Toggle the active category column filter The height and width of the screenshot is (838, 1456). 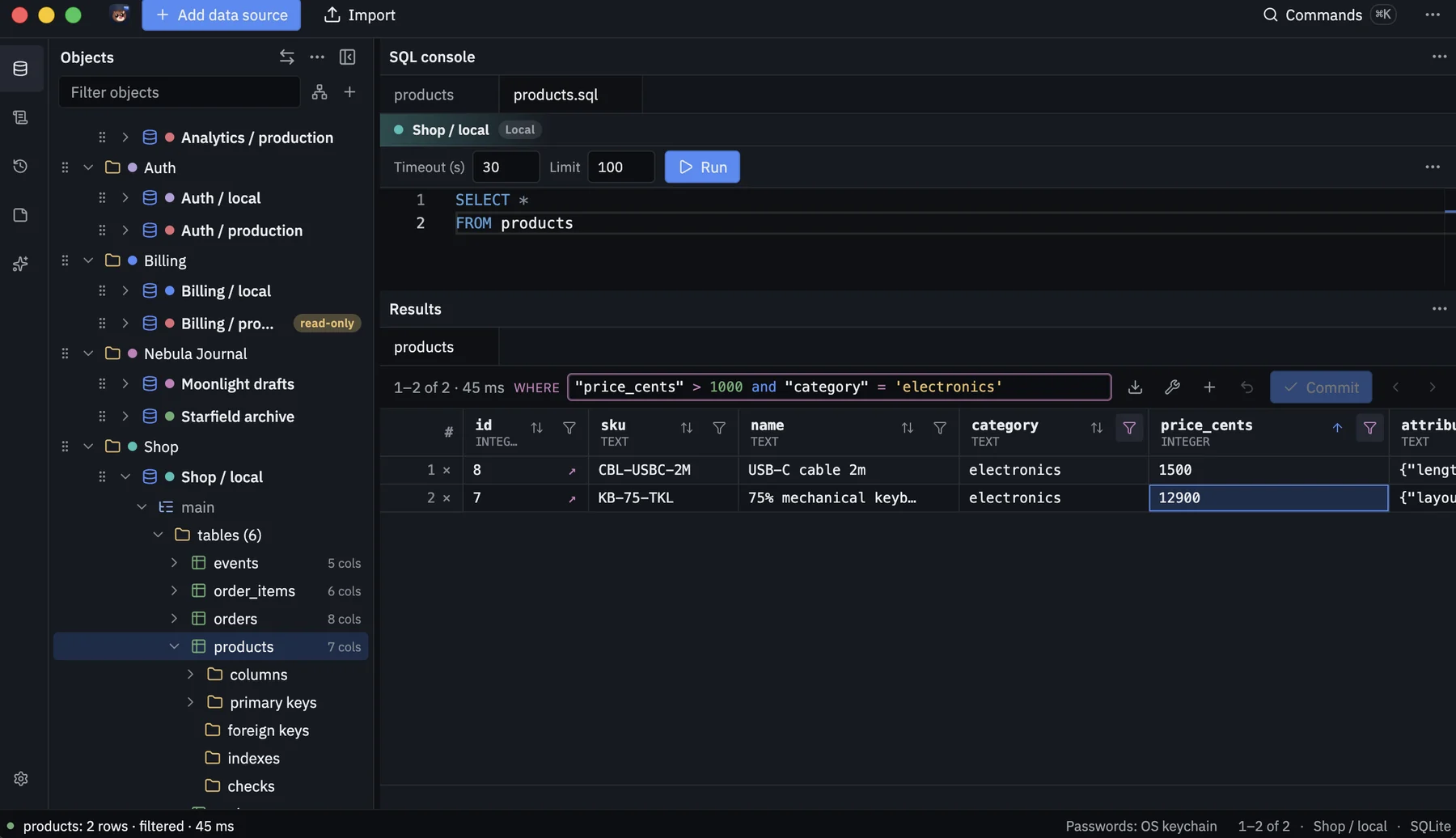pyautogui.click(x=1128, y=428)
